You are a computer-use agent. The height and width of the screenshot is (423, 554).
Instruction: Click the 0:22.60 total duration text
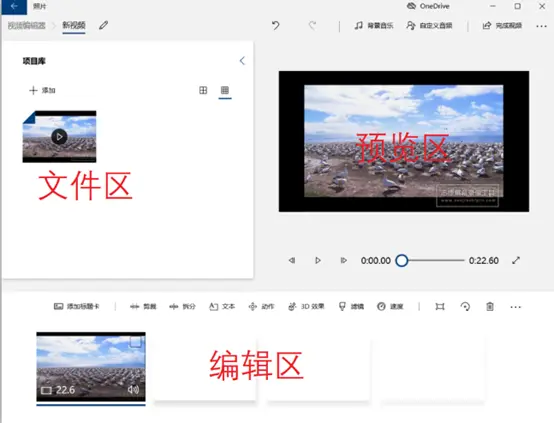484,260
